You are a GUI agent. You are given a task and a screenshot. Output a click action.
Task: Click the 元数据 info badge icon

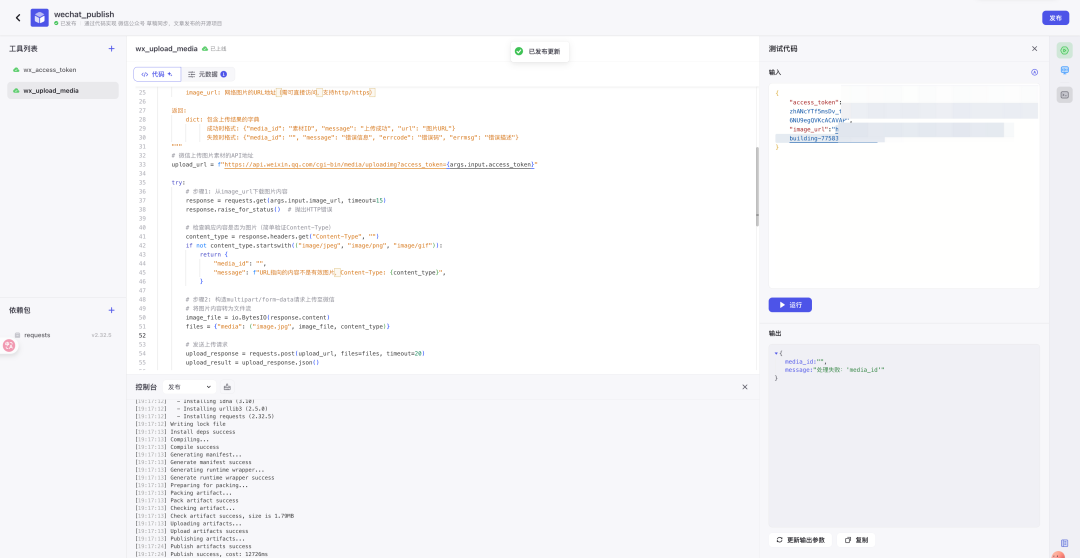[223, 74]
